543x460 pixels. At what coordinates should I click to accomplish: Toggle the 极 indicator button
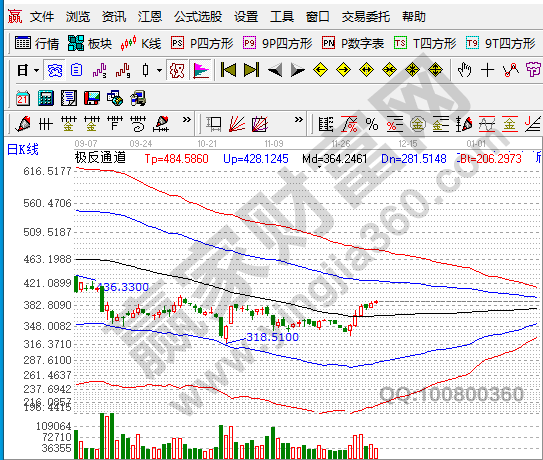tap(177, 70)
